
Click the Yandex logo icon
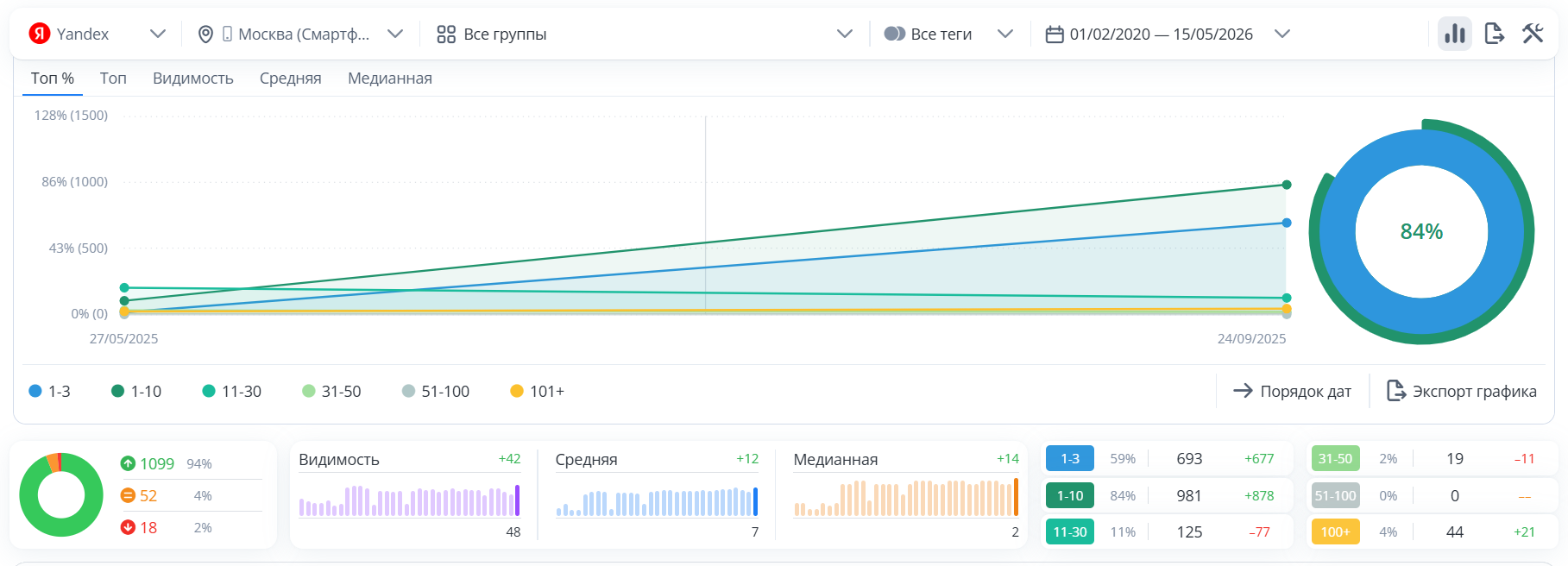39,34
